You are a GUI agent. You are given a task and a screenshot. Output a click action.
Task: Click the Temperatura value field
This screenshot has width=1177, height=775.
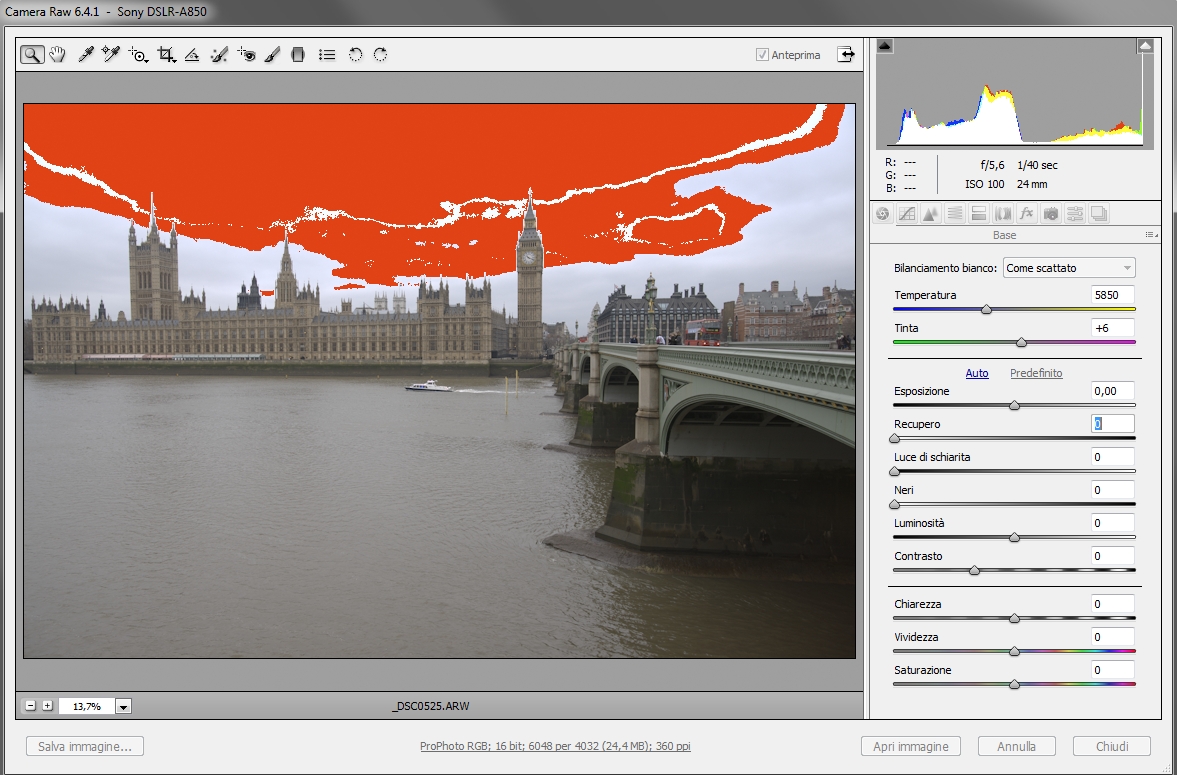click(x=1112, y=295)
